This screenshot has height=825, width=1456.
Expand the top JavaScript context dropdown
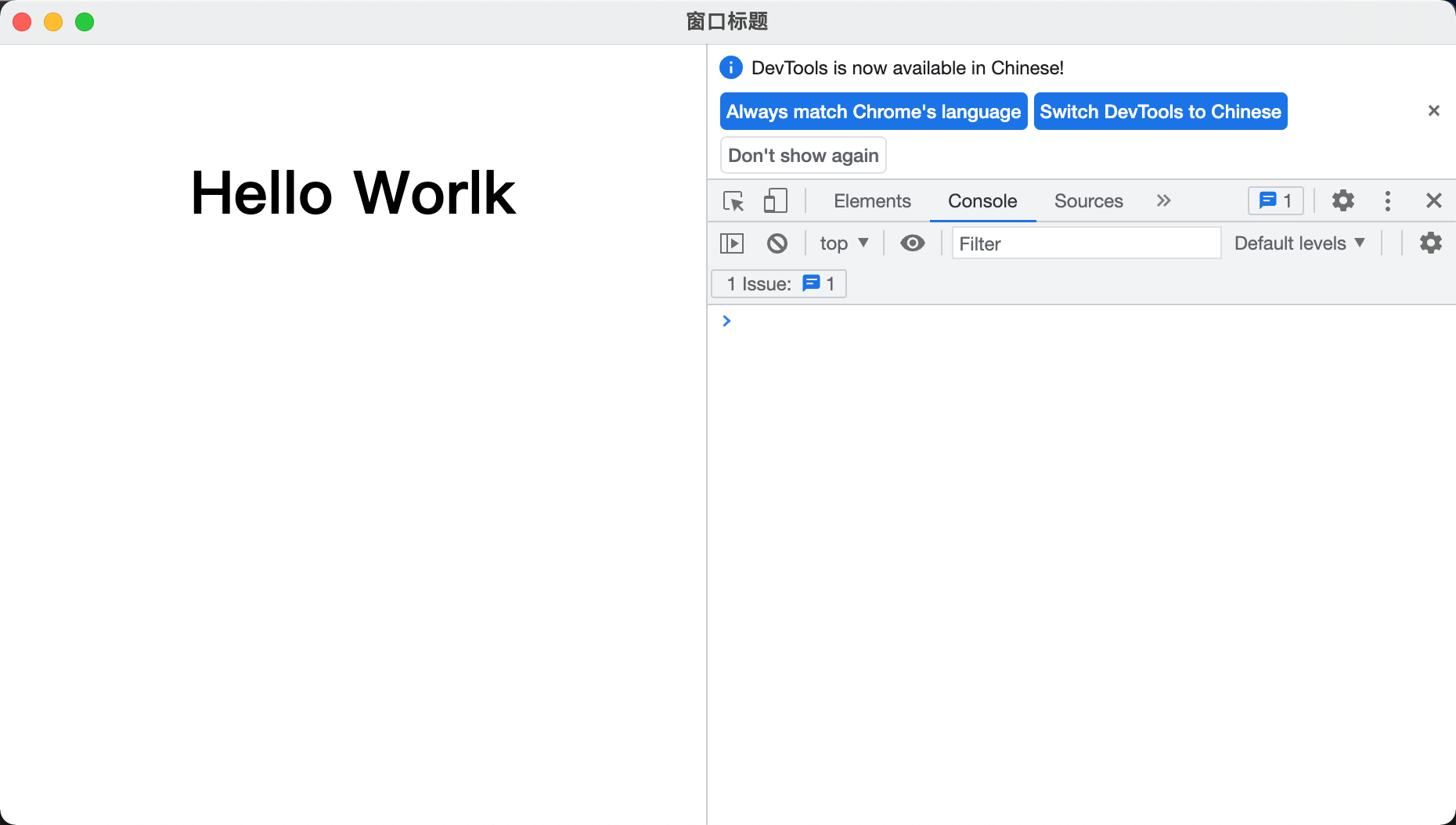(844, 243)
